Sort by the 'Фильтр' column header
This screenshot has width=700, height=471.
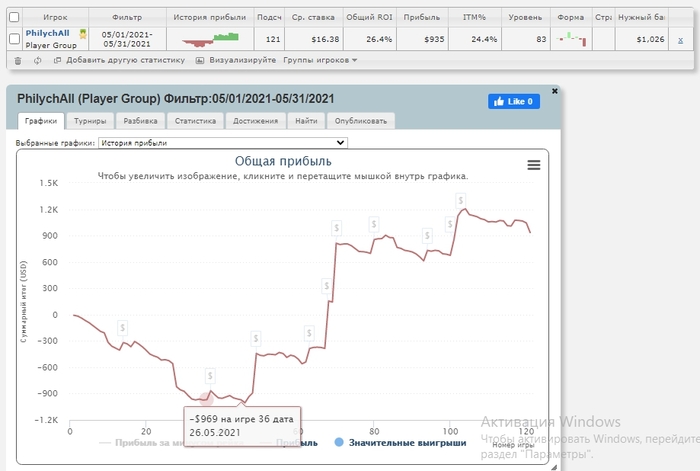tap(127, 17)
